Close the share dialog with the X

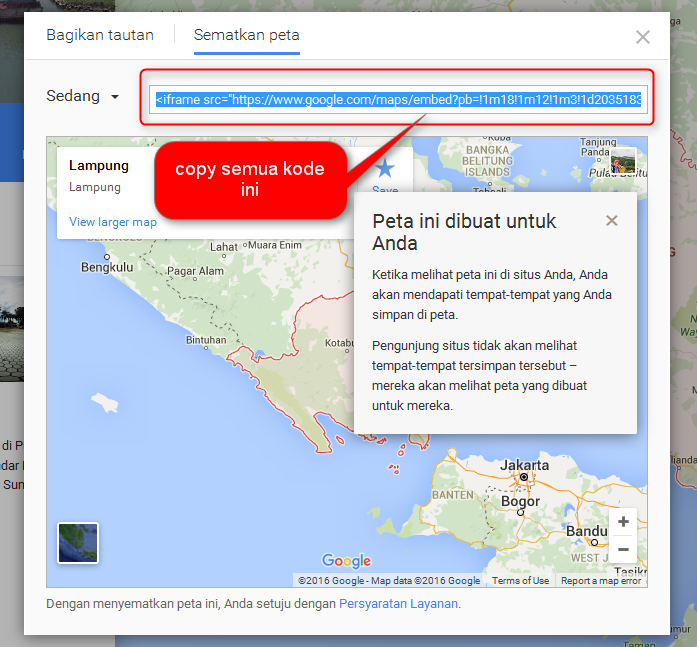[x=643, y=37]
